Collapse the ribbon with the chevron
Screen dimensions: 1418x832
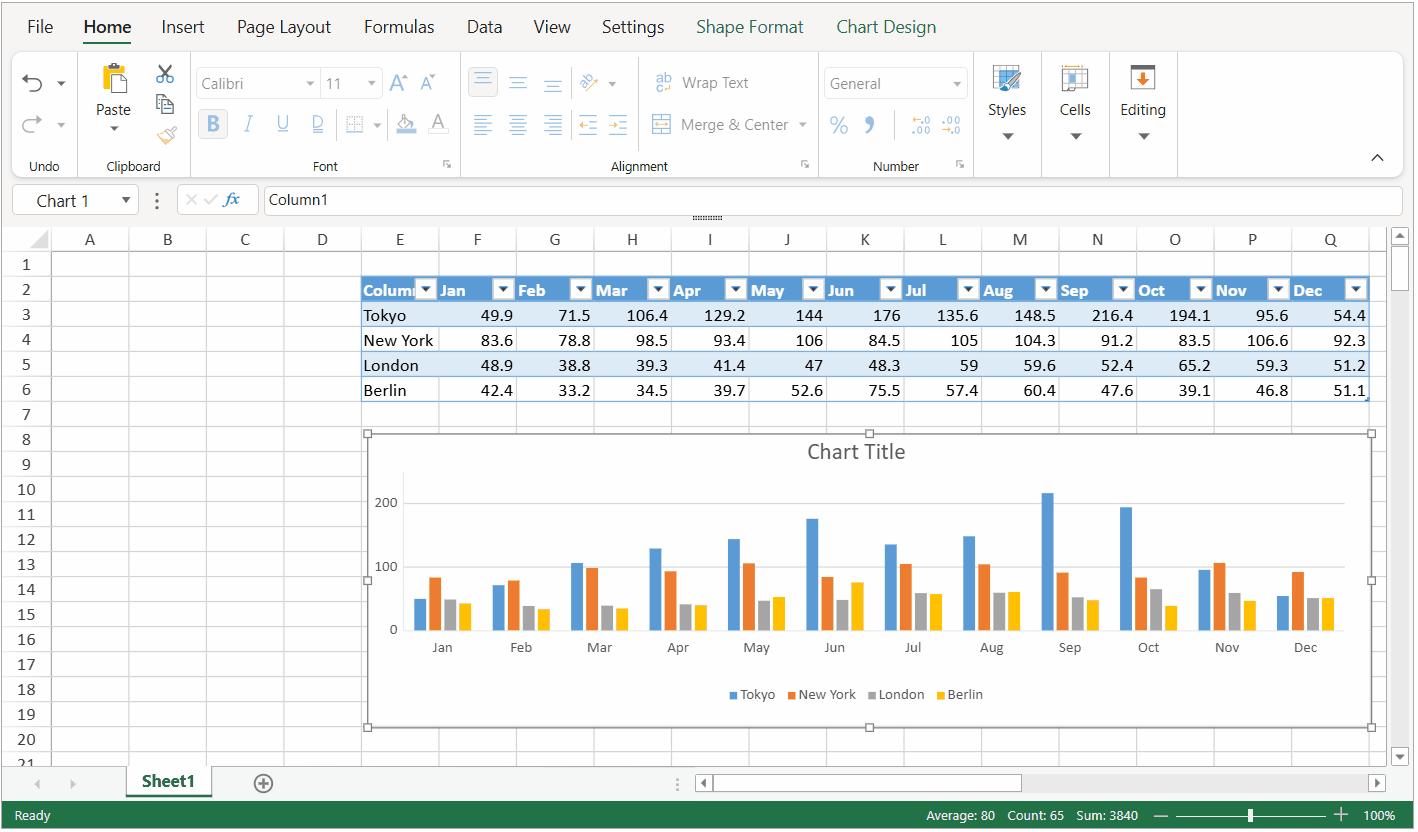[x=1377, y=158]
